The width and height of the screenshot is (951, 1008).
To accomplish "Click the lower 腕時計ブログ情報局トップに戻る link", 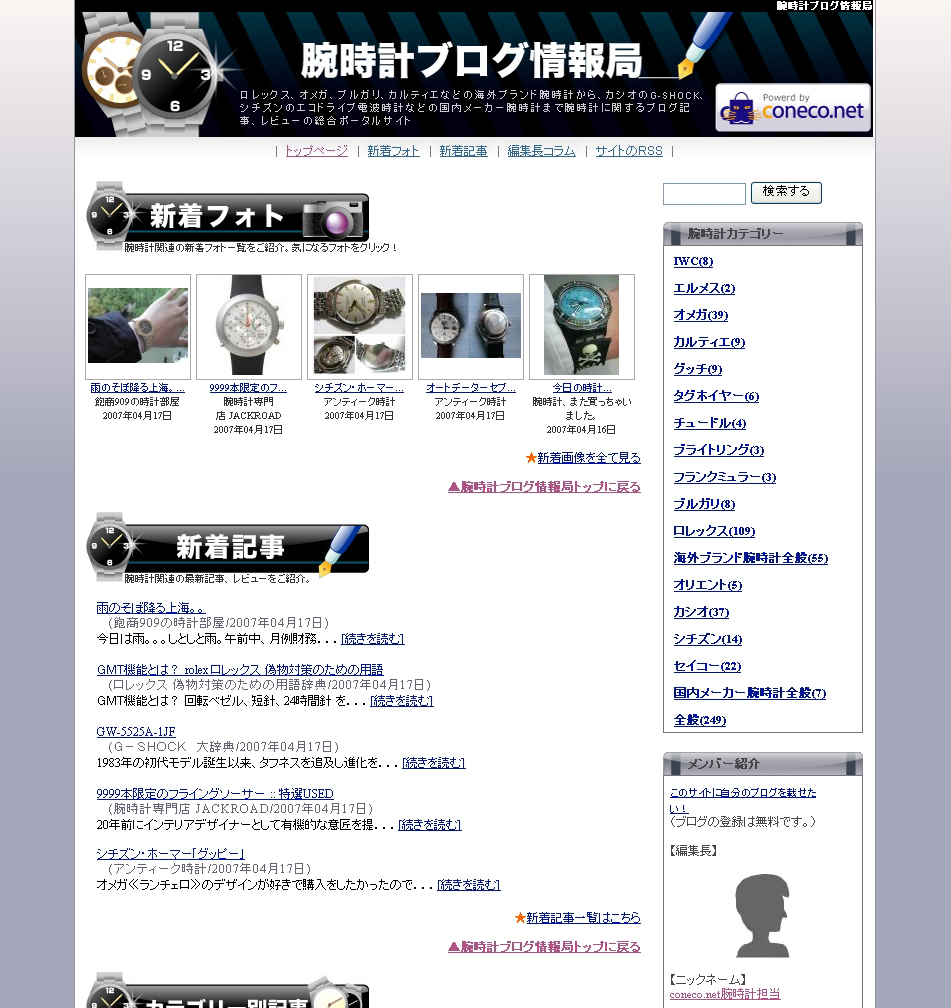I will coord(545,947).
